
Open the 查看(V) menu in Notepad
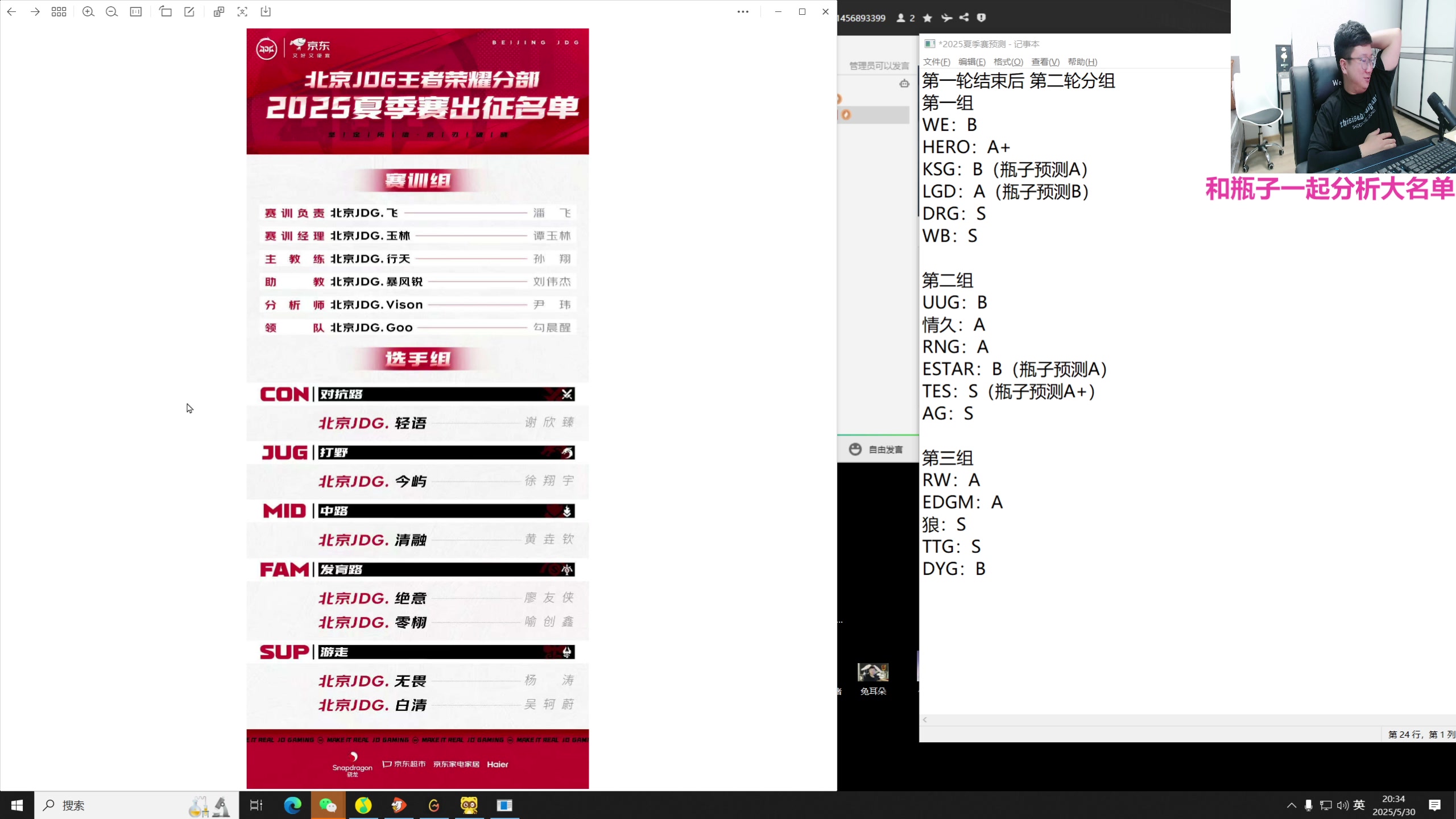[1045, 62]
